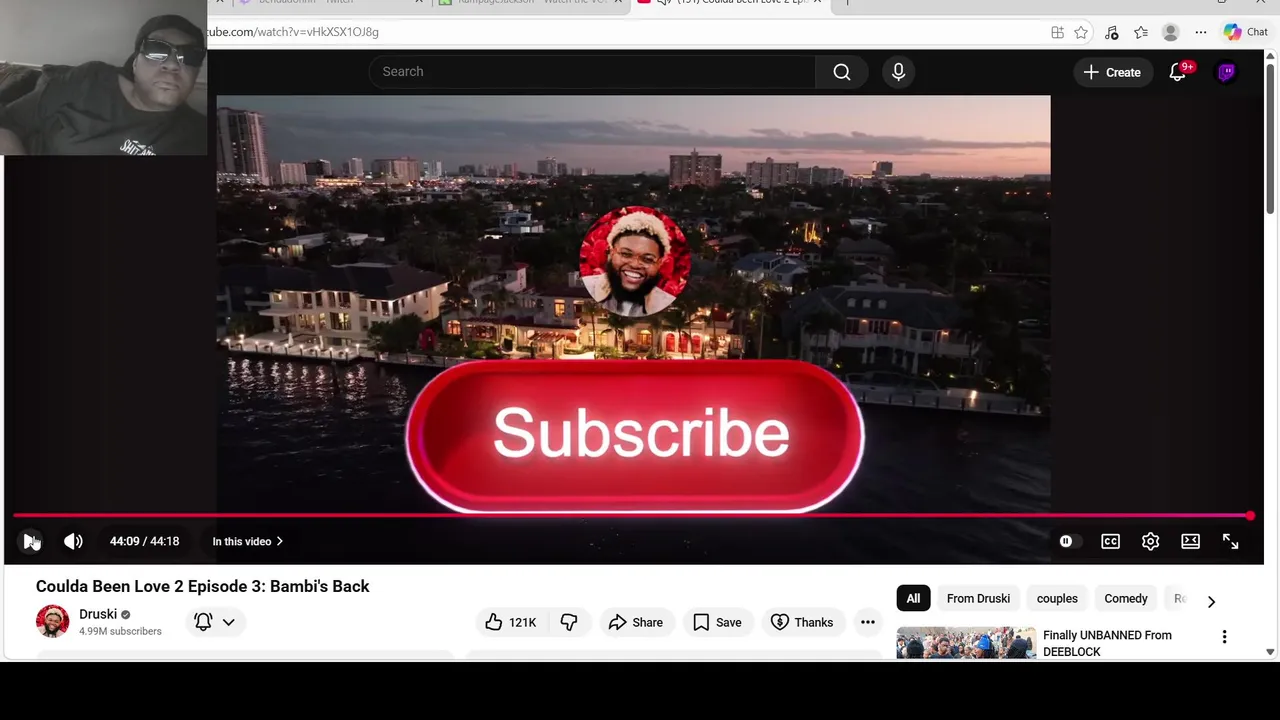The width and height of the screenshot is (1280, 720).
Task: Click the YouTube search magnifier button
Action: click(842, 72)
